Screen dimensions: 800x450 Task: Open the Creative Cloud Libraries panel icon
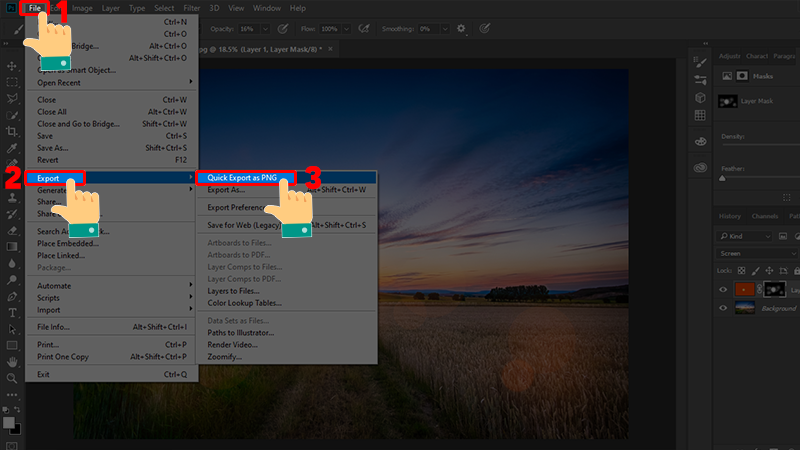click(700, 167)
